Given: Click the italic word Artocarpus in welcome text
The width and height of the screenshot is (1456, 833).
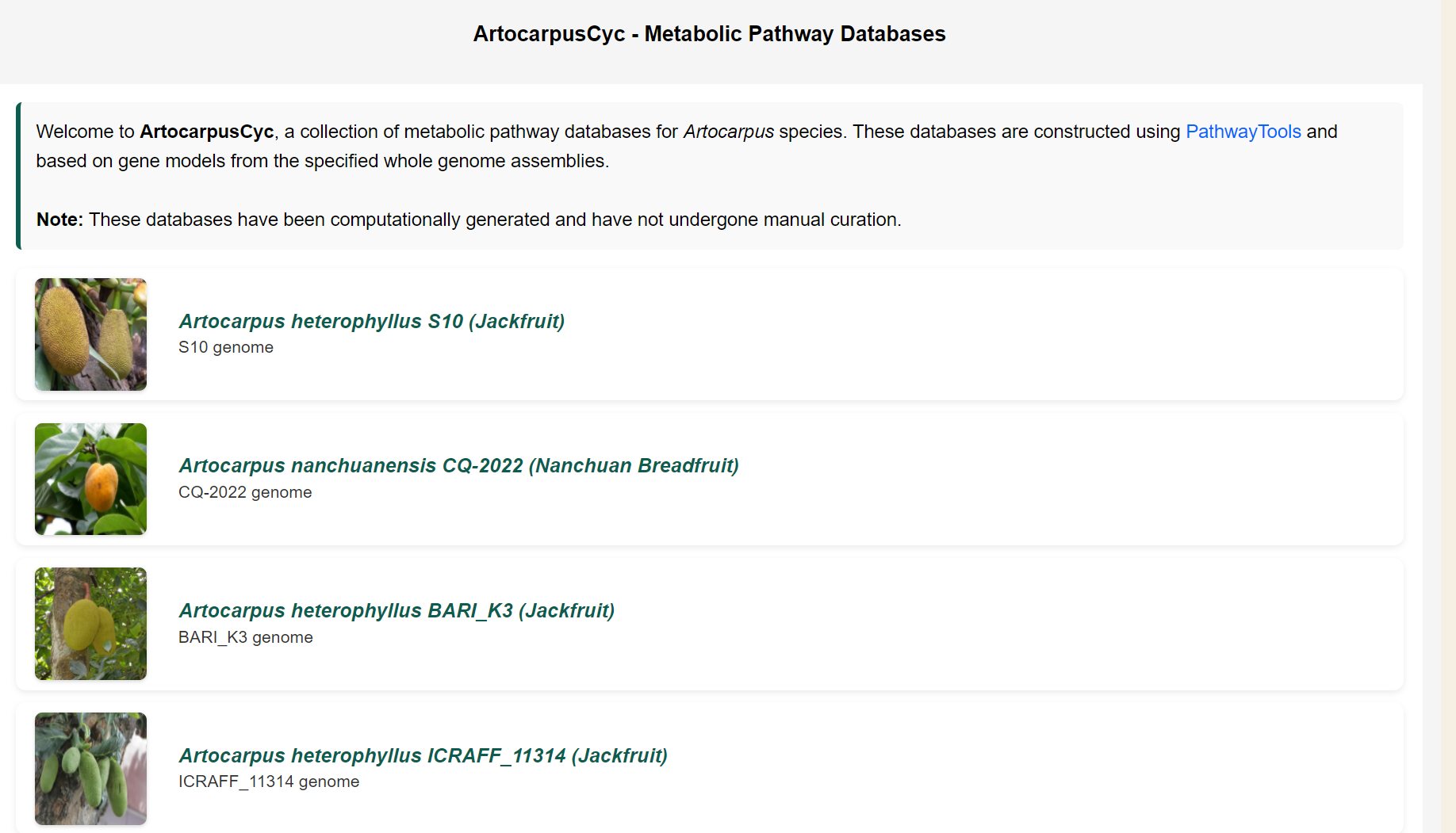Looking at the screenshot, I should pyautogui.click(x=728, y=132).
